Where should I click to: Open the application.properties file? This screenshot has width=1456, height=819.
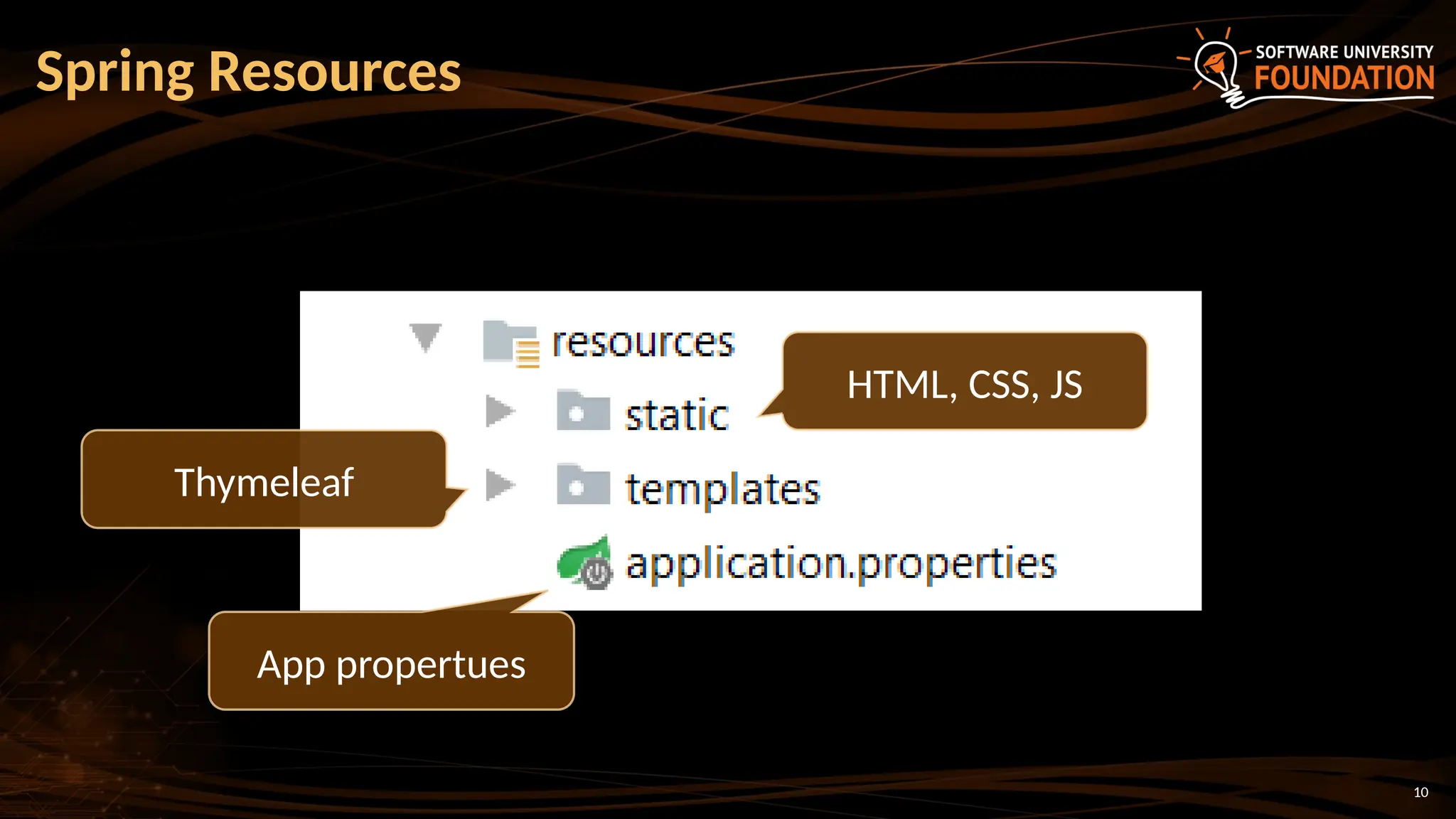841,563
